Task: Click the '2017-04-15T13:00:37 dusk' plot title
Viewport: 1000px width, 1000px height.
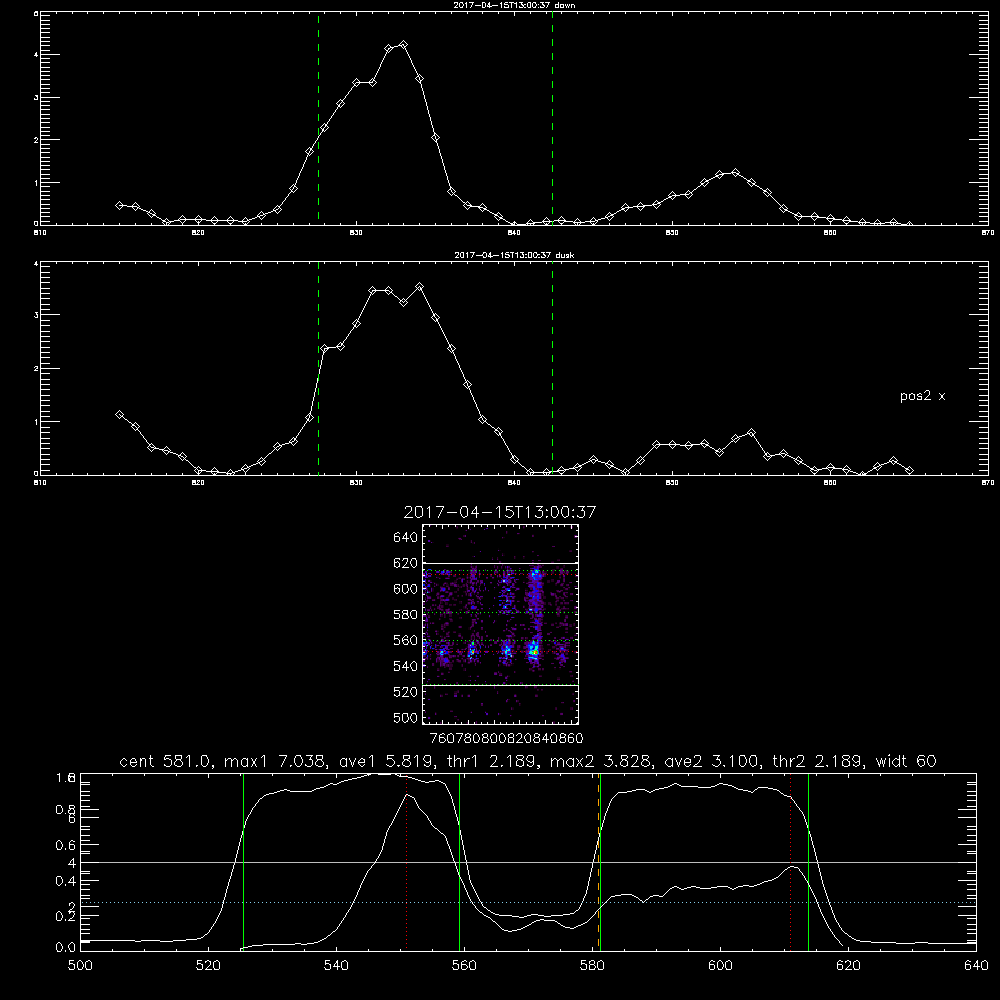Action: coord(514,255)
